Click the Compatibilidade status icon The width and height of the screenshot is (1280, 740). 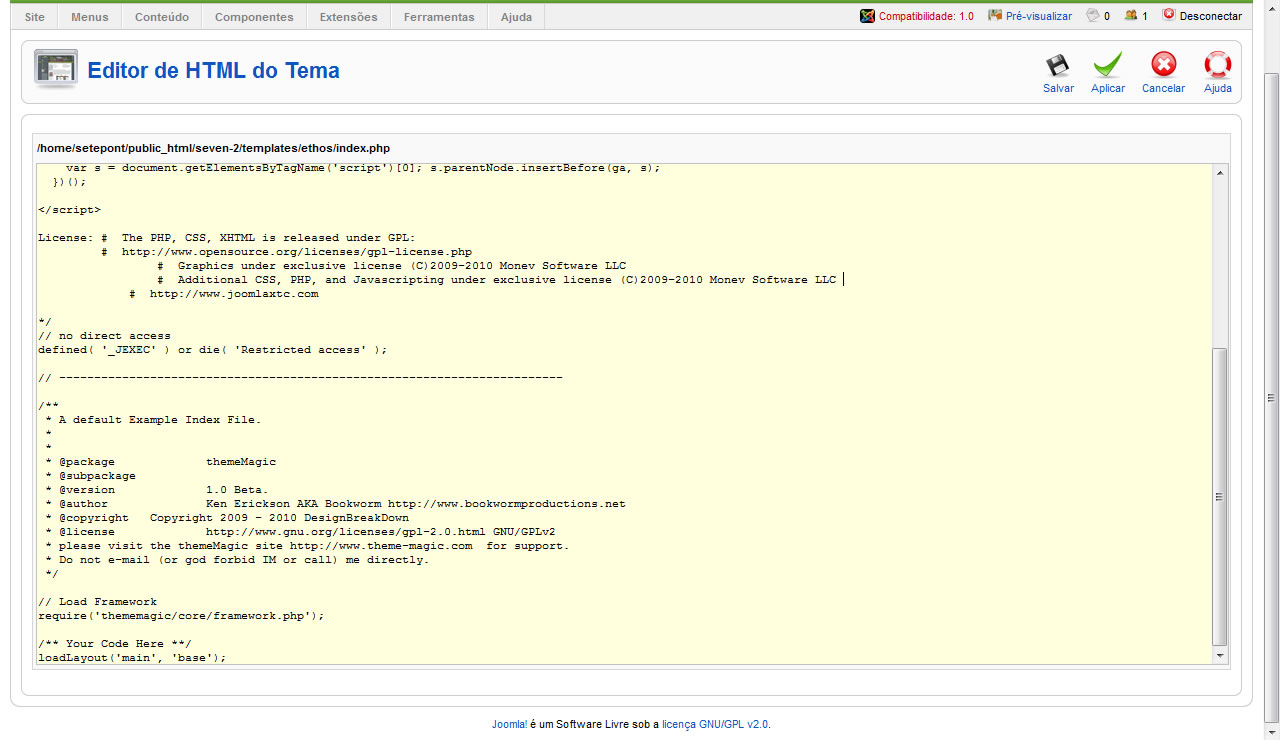(867, 16)
